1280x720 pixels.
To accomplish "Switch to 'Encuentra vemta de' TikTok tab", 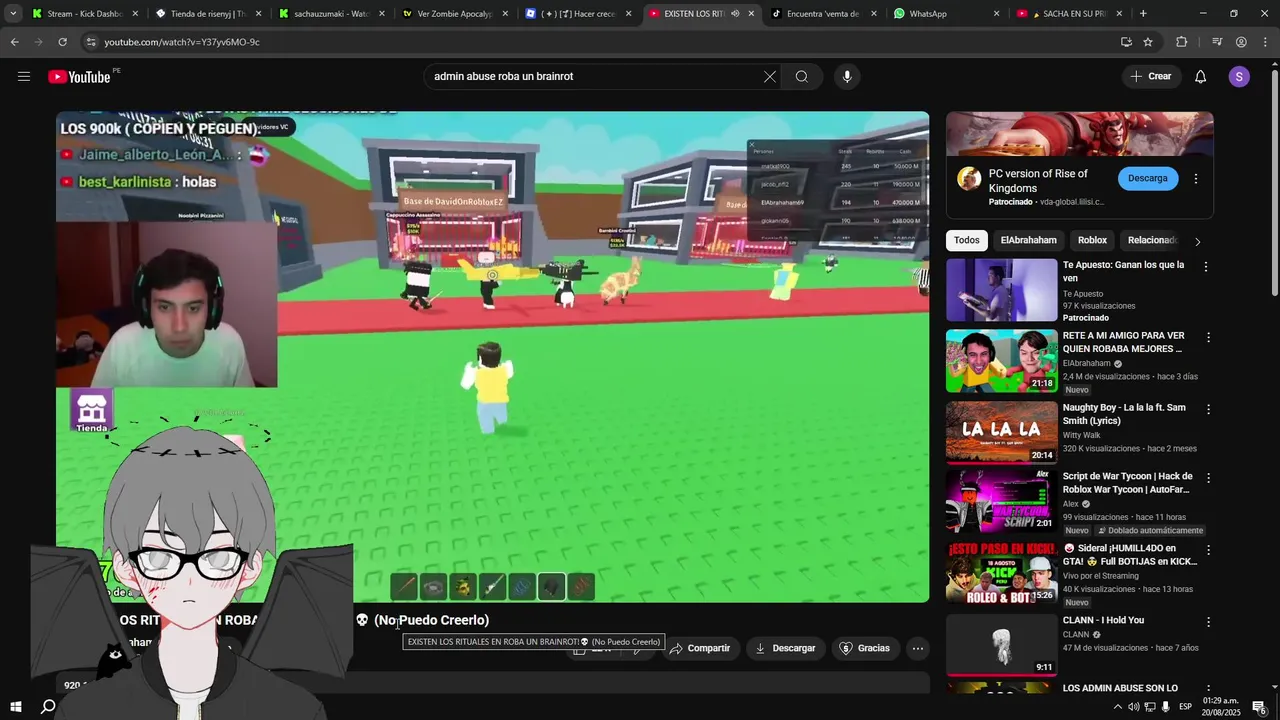I will coord(822,14).
